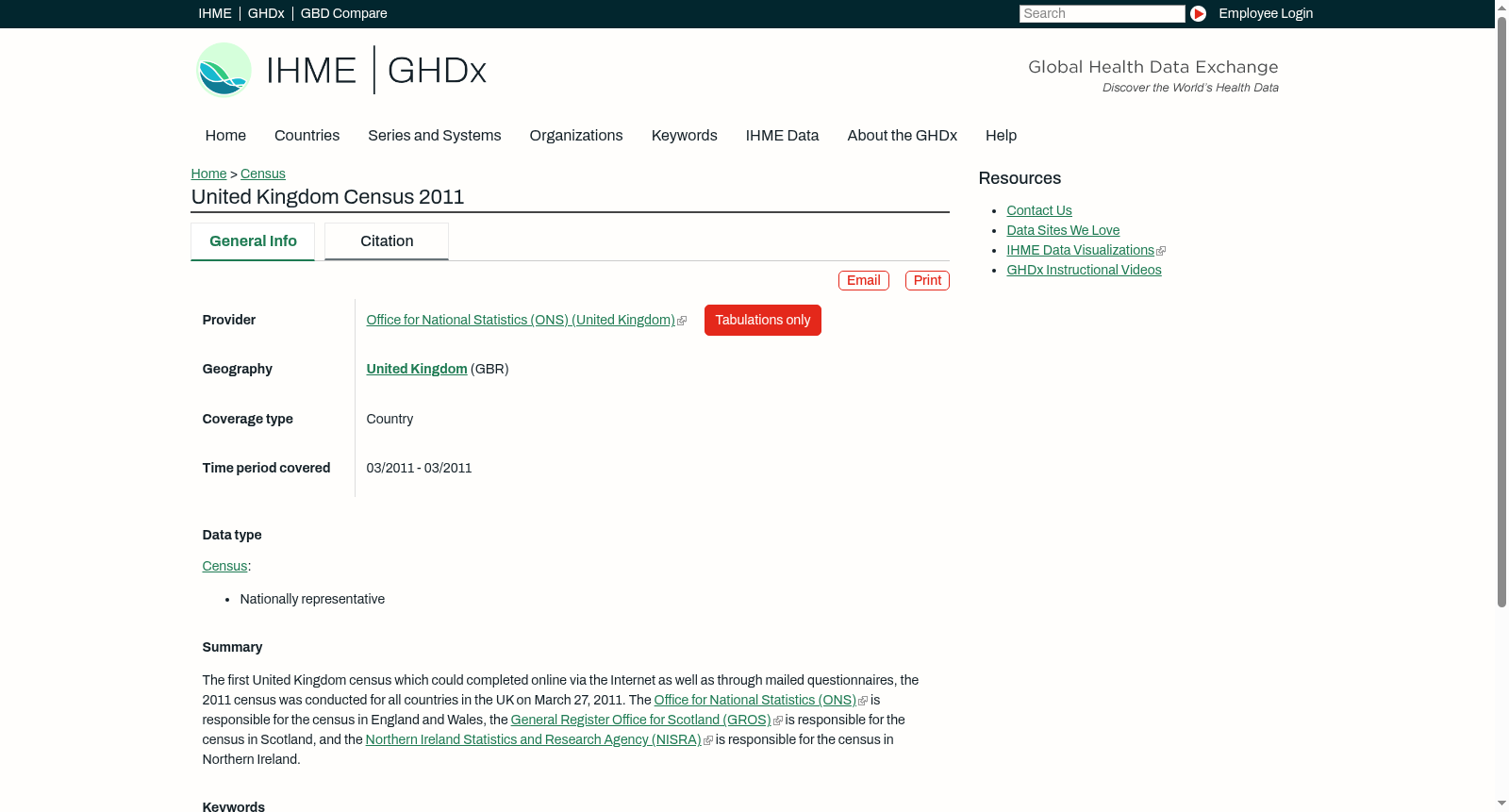The image size is (1509, 812).
Task: Click the page title United Kingdom Census 2011
Action: [327, 197]
